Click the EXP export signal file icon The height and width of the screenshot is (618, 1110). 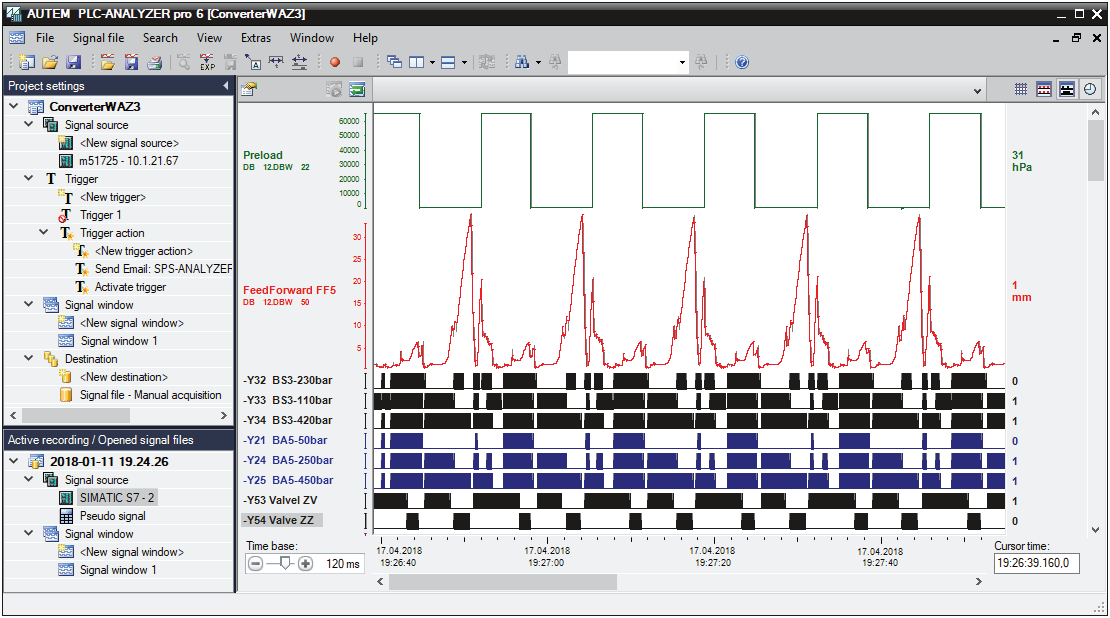(x=207, y=61)
